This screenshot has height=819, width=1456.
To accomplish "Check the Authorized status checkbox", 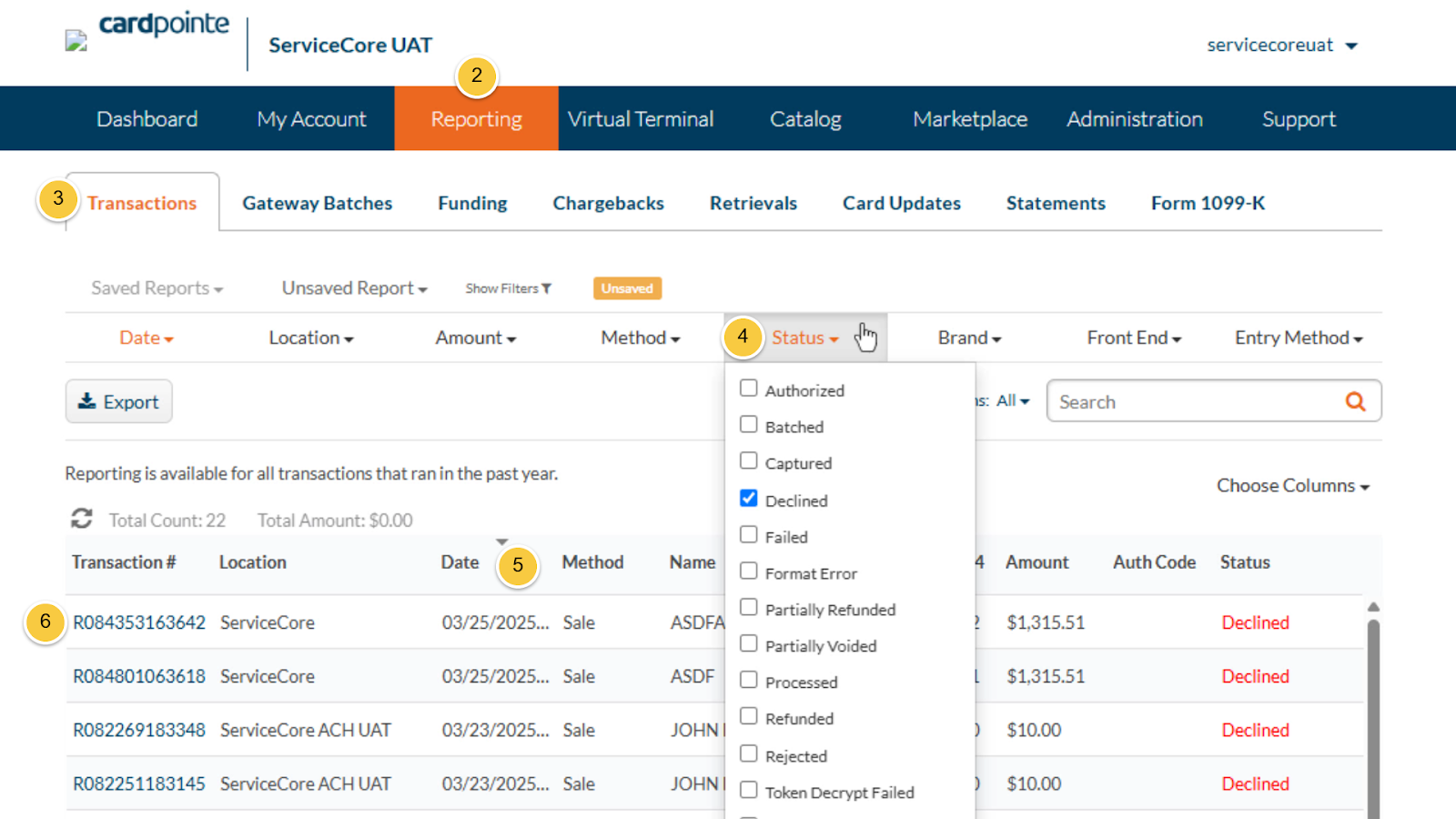I will (x=748, y=389).
